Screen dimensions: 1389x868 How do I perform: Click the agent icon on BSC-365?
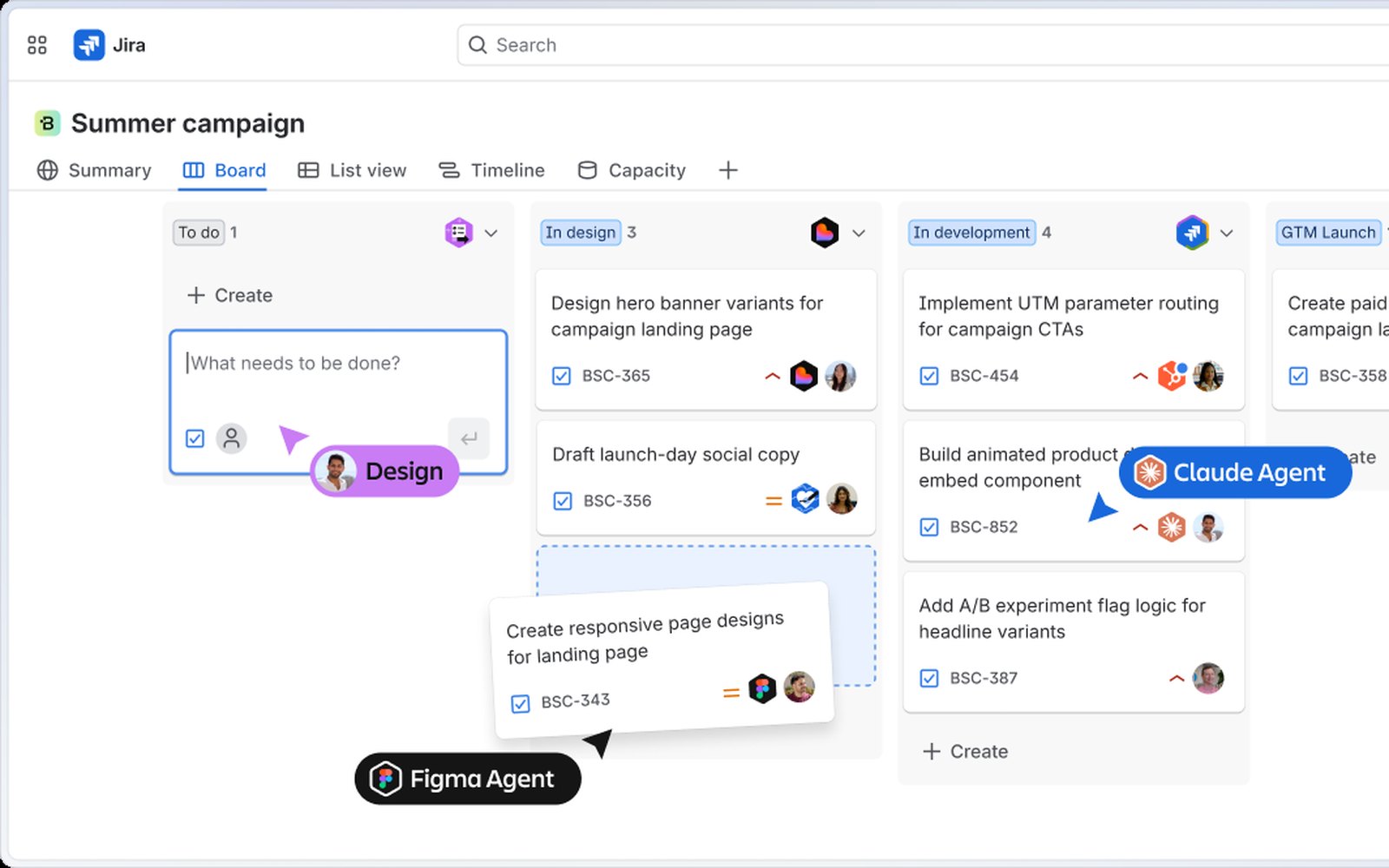[x=804, y=376]
